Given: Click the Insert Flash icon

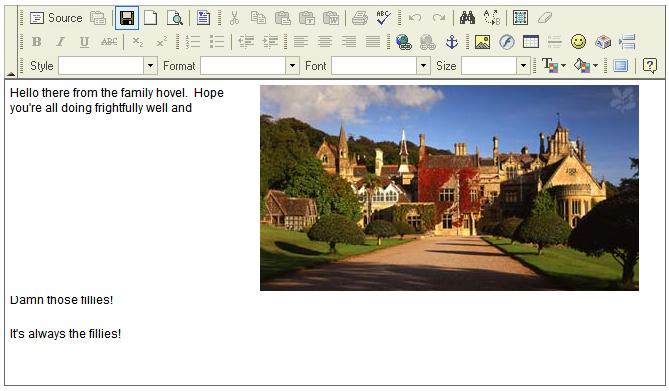Looking at the screenshot, I should click(x=506, y=42).
